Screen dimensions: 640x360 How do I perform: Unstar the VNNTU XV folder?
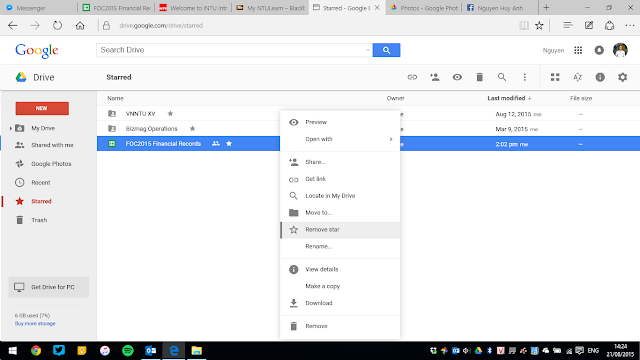[x=170, y=113]
